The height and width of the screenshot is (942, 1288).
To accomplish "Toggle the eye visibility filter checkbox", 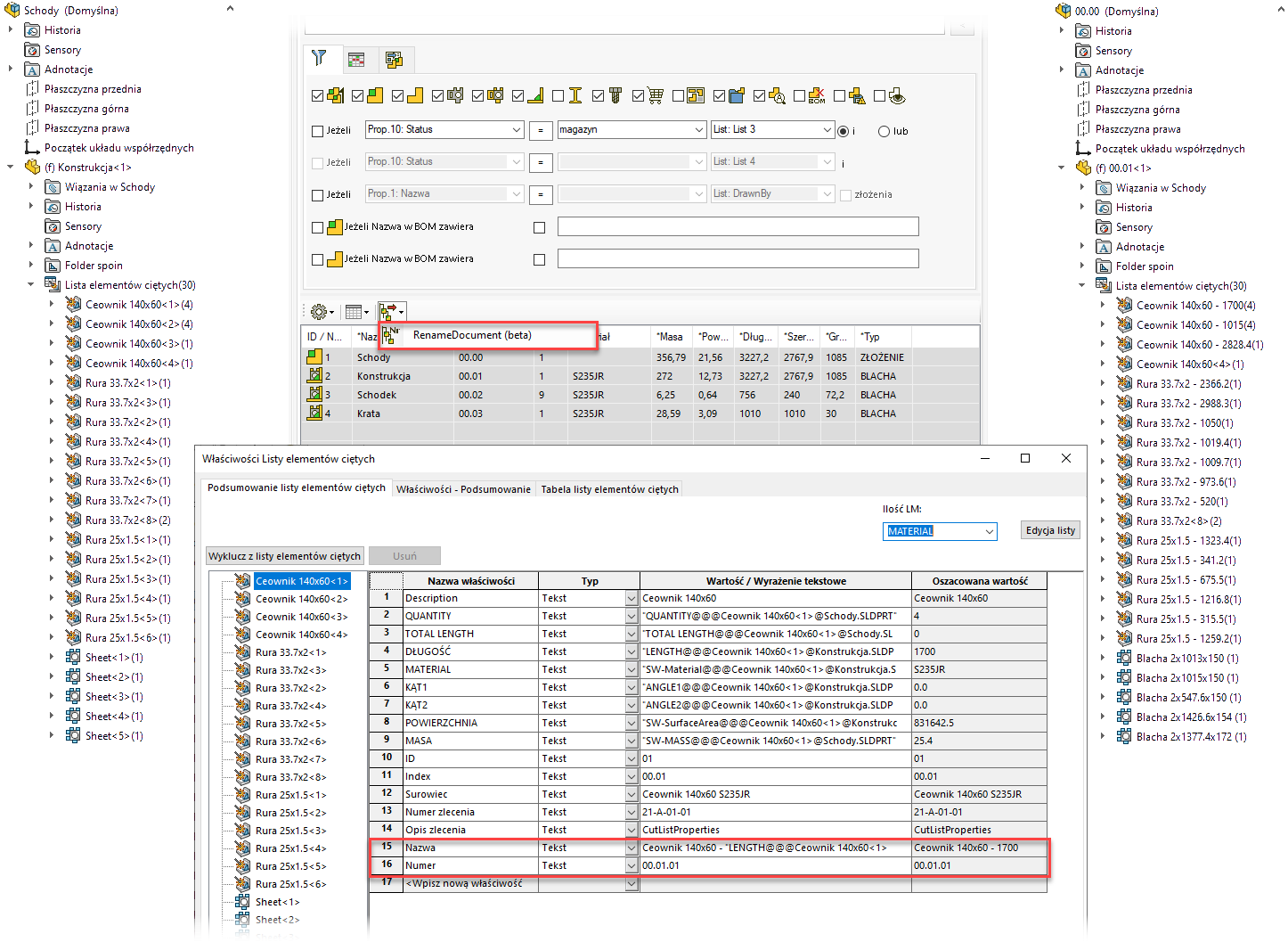I will (879, 95).
